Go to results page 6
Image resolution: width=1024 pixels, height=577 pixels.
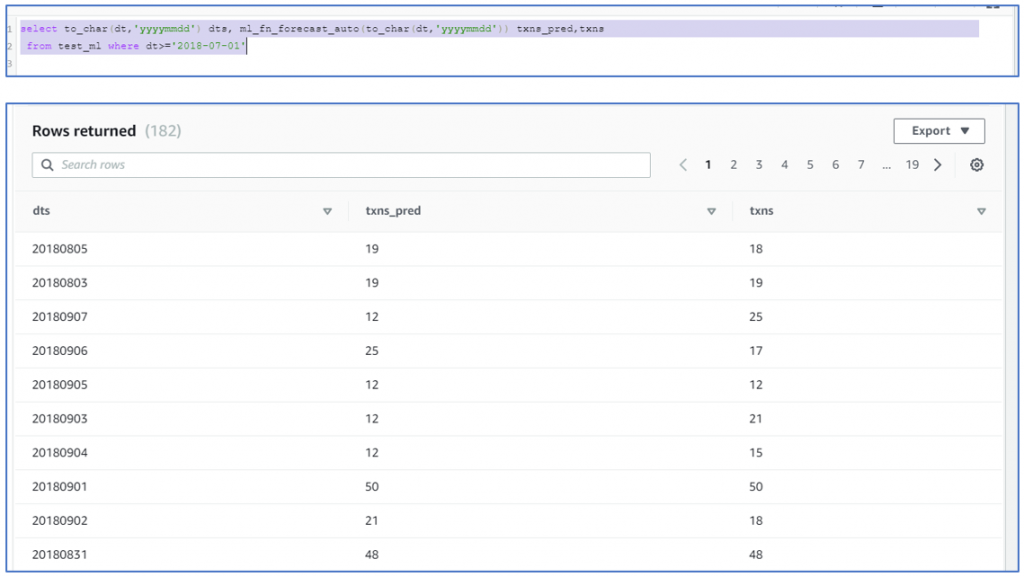[x=835, y=165]
